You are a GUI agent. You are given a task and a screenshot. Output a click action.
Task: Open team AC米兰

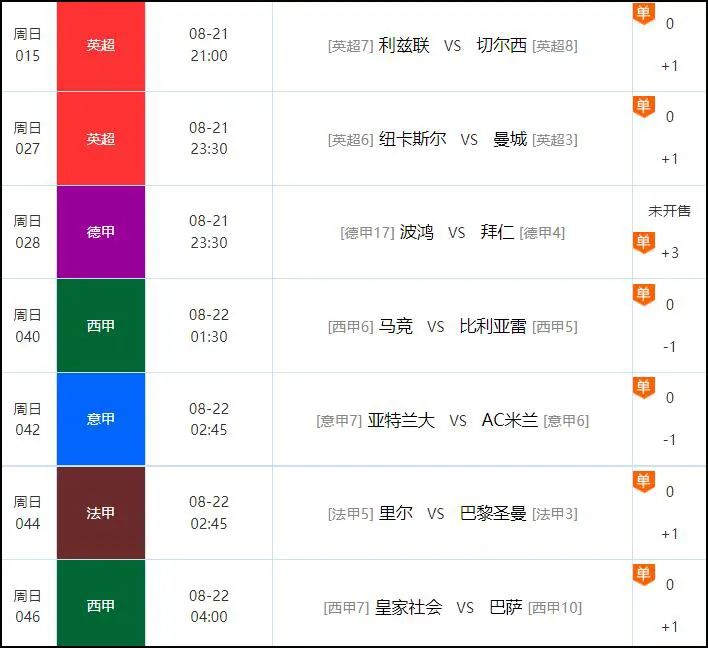point(510,420)
